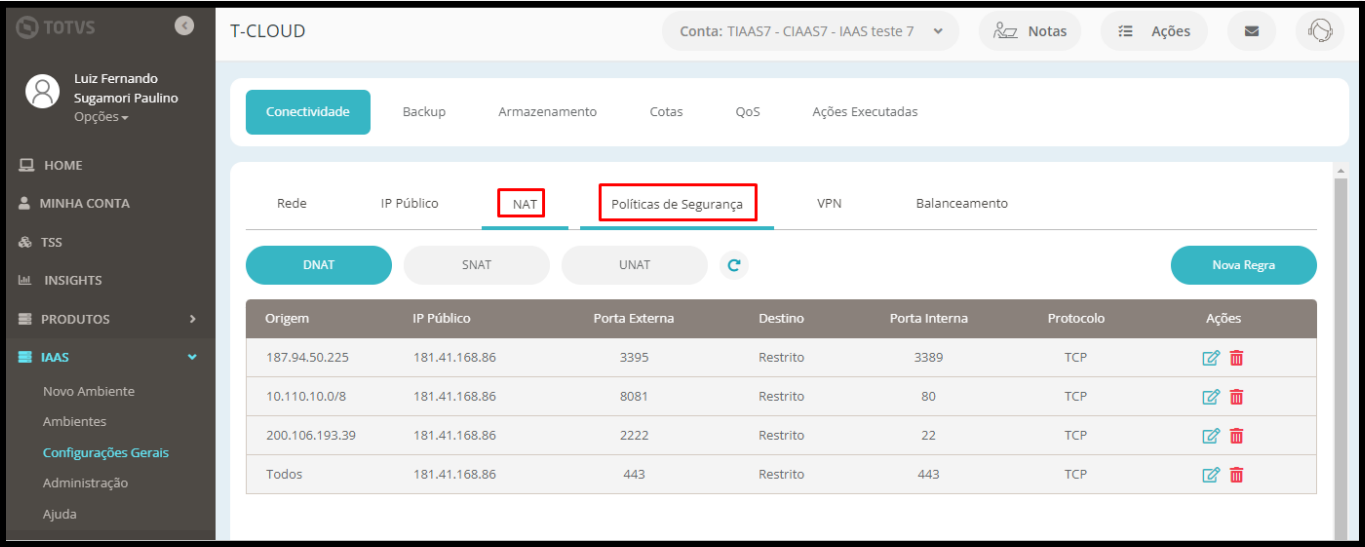This screenshot has width=1365, height=547.
Task: Open the Opções user dropdown
Action: click(101, 117)
